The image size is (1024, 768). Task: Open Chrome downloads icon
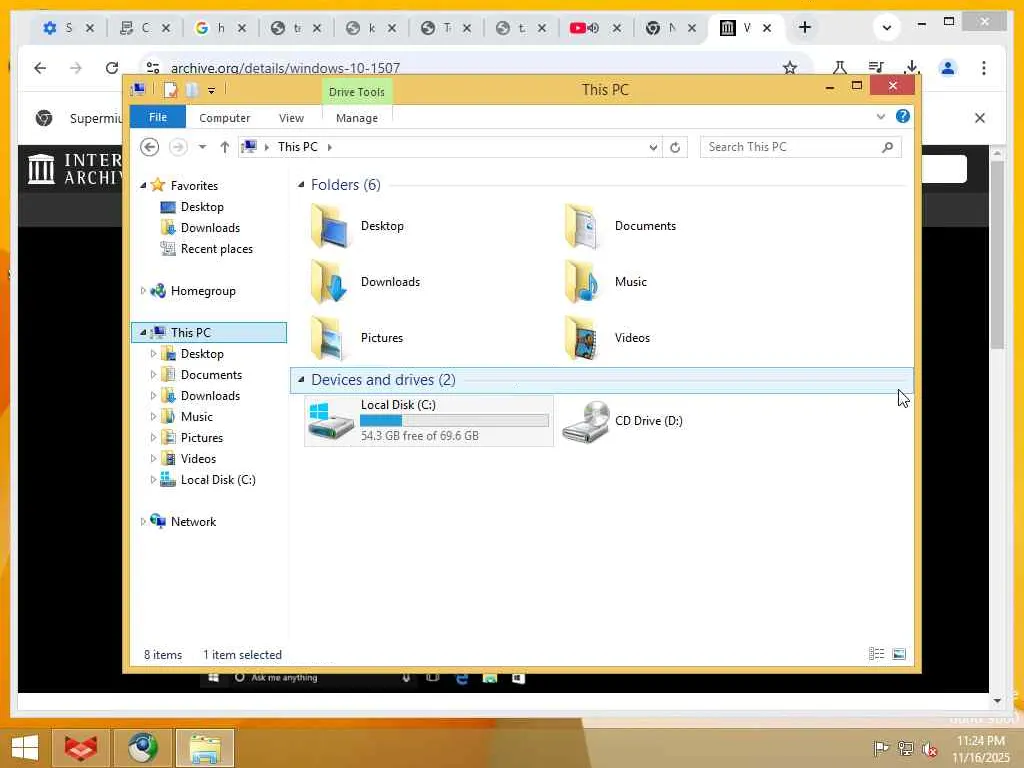912,67
